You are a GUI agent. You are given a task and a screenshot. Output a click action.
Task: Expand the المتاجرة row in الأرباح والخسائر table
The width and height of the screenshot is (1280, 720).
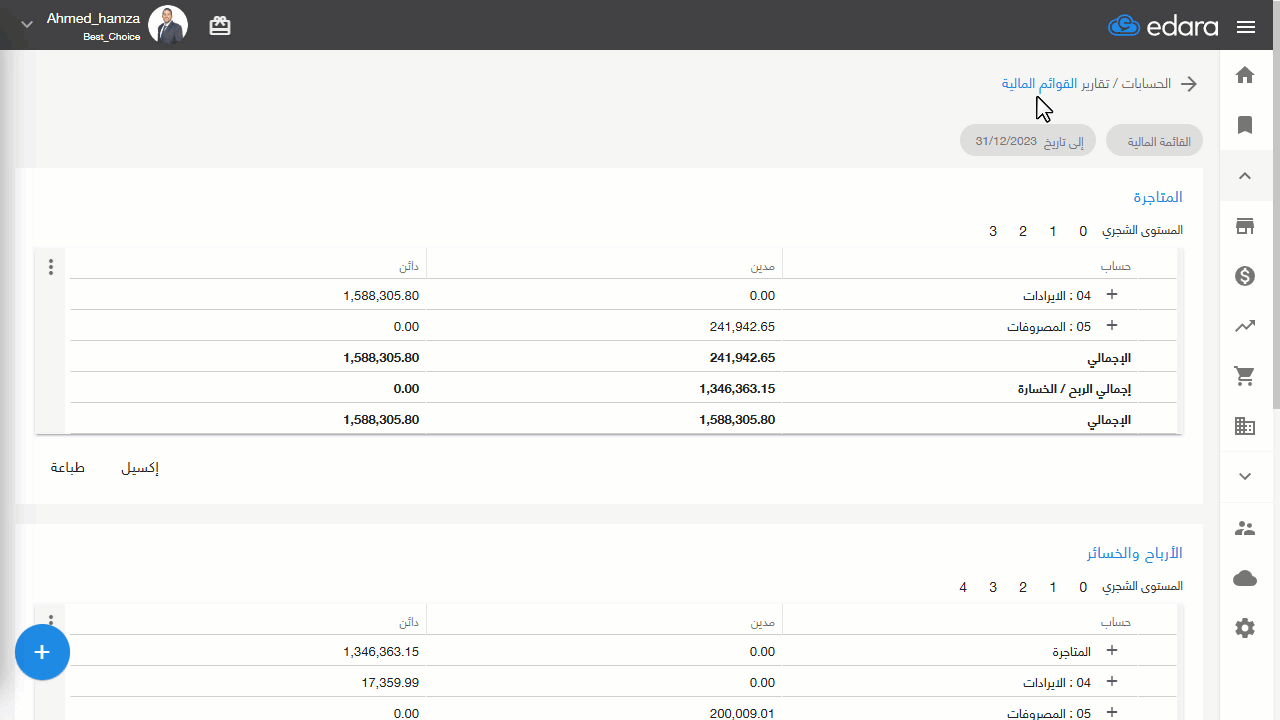(x=1111, y=651)
